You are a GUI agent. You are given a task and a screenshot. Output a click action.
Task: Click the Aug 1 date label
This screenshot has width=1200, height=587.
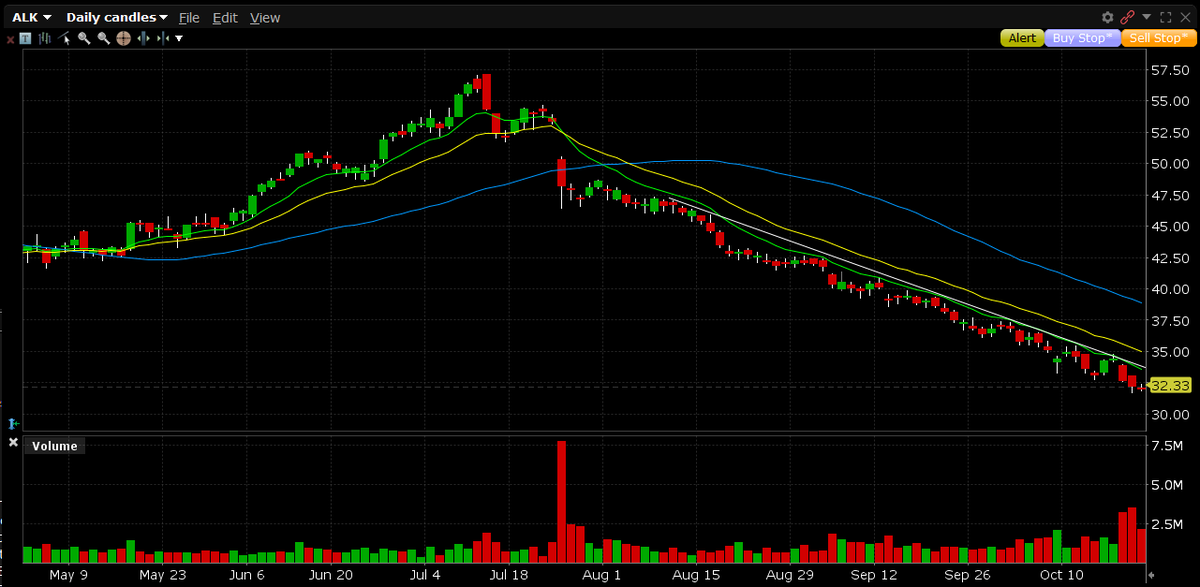click(x=601, y=575)
